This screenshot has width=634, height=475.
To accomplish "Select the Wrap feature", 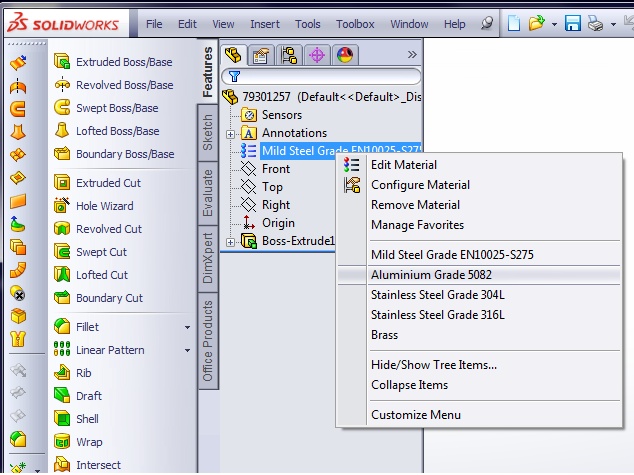I will [x=78, y=442].
